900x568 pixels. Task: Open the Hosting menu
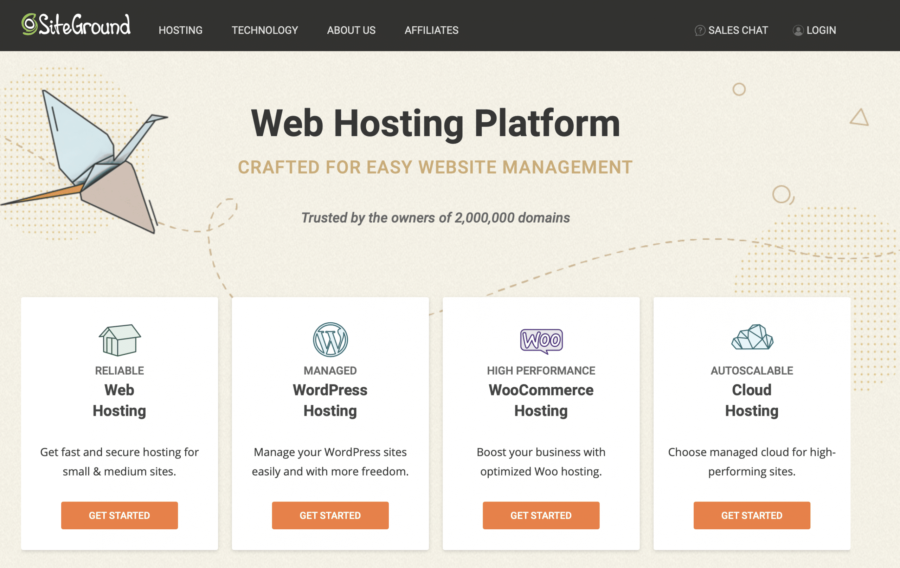tap(180, 30)
